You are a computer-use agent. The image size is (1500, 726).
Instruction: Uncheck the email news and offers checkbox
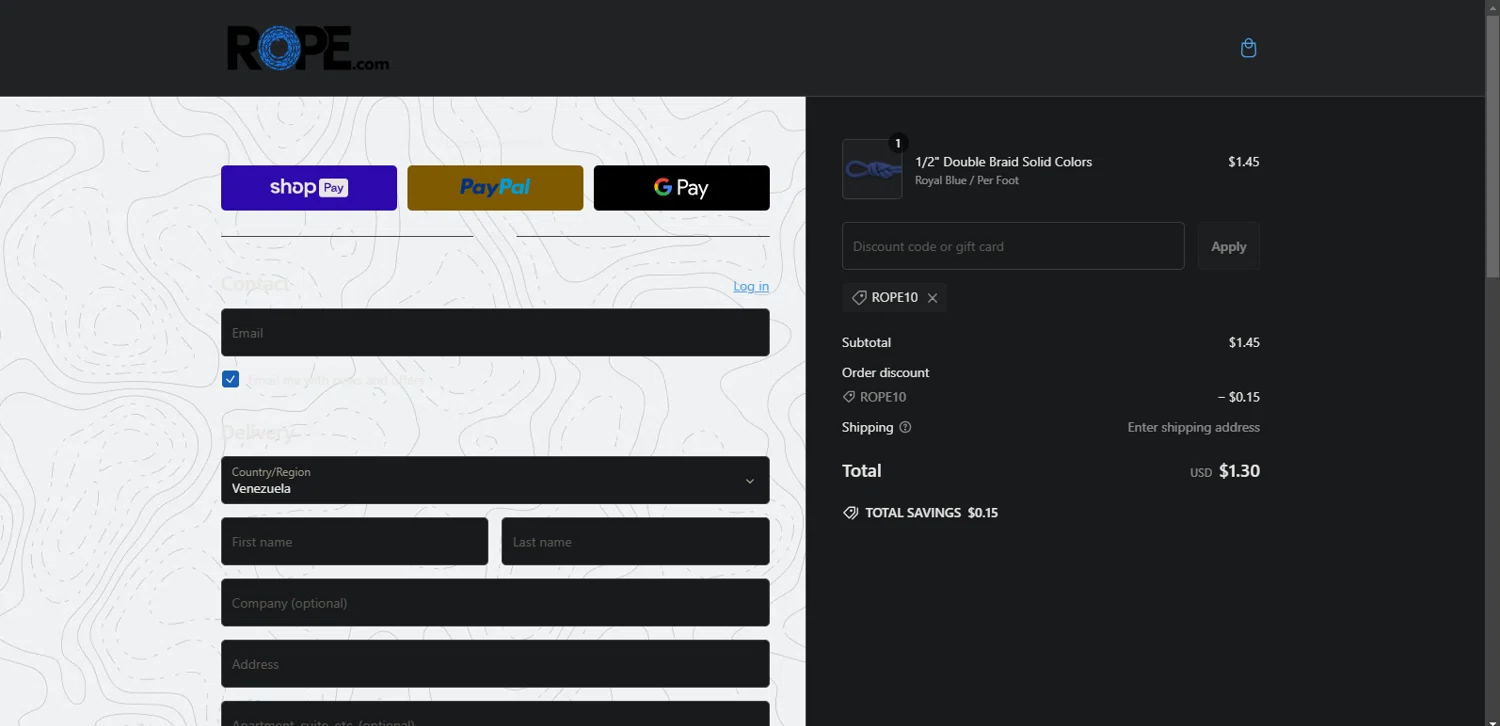pyautogui.click(x=231, y=379)
